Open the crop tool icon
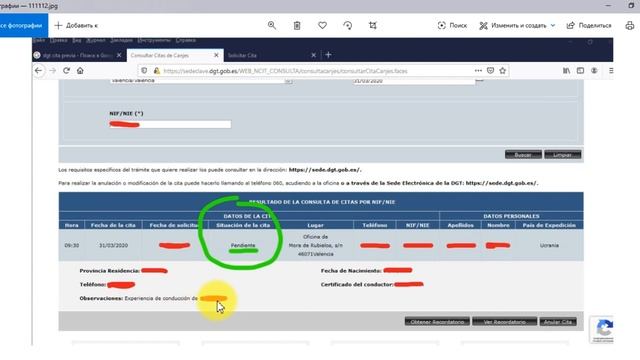Viewport: 640px width, 360px height. (x=373, y=25)
